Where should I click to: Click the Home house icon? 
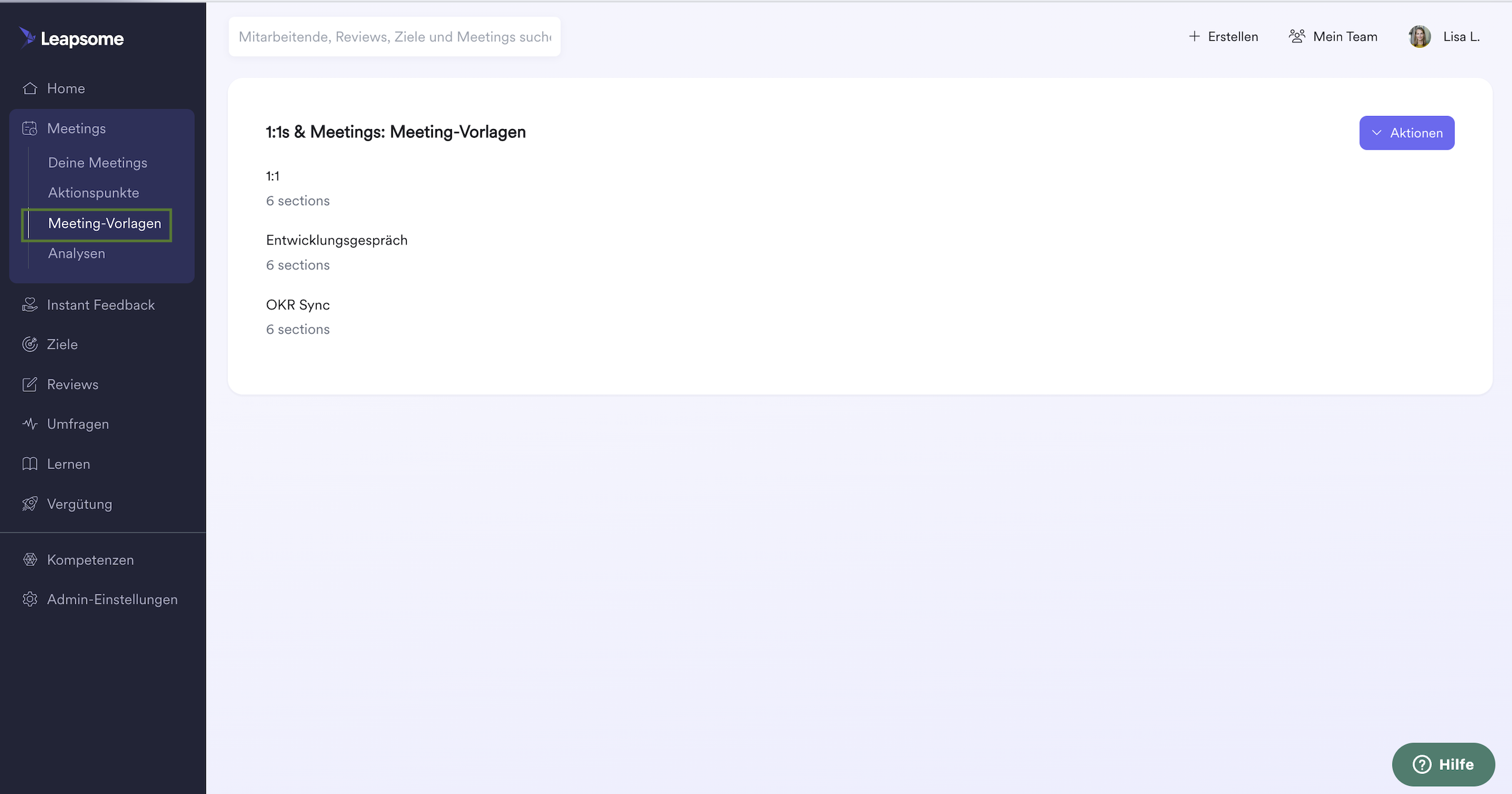(30, 88)
